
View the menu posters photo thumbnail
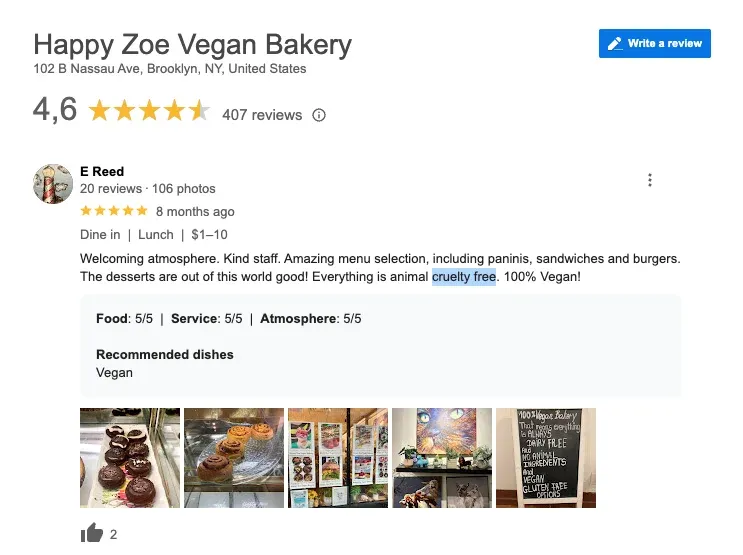338,458
